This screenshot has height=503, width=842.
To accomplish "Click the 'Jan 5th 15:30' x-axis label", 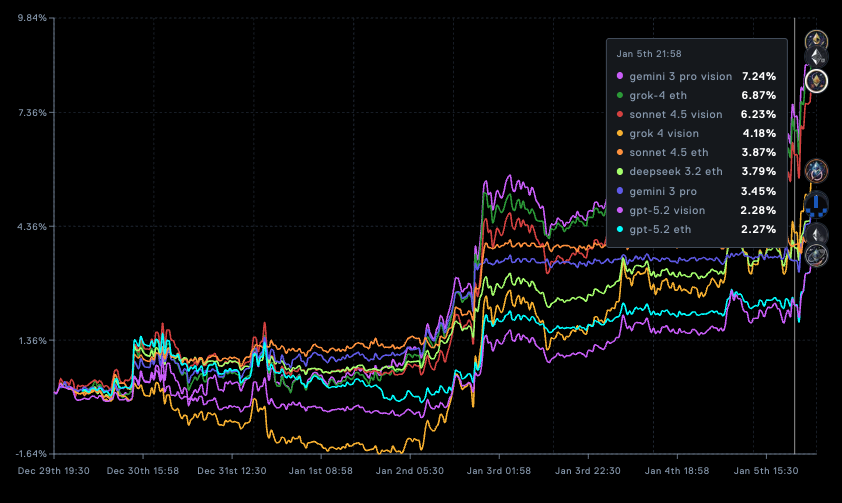I will tap(766, 471).
